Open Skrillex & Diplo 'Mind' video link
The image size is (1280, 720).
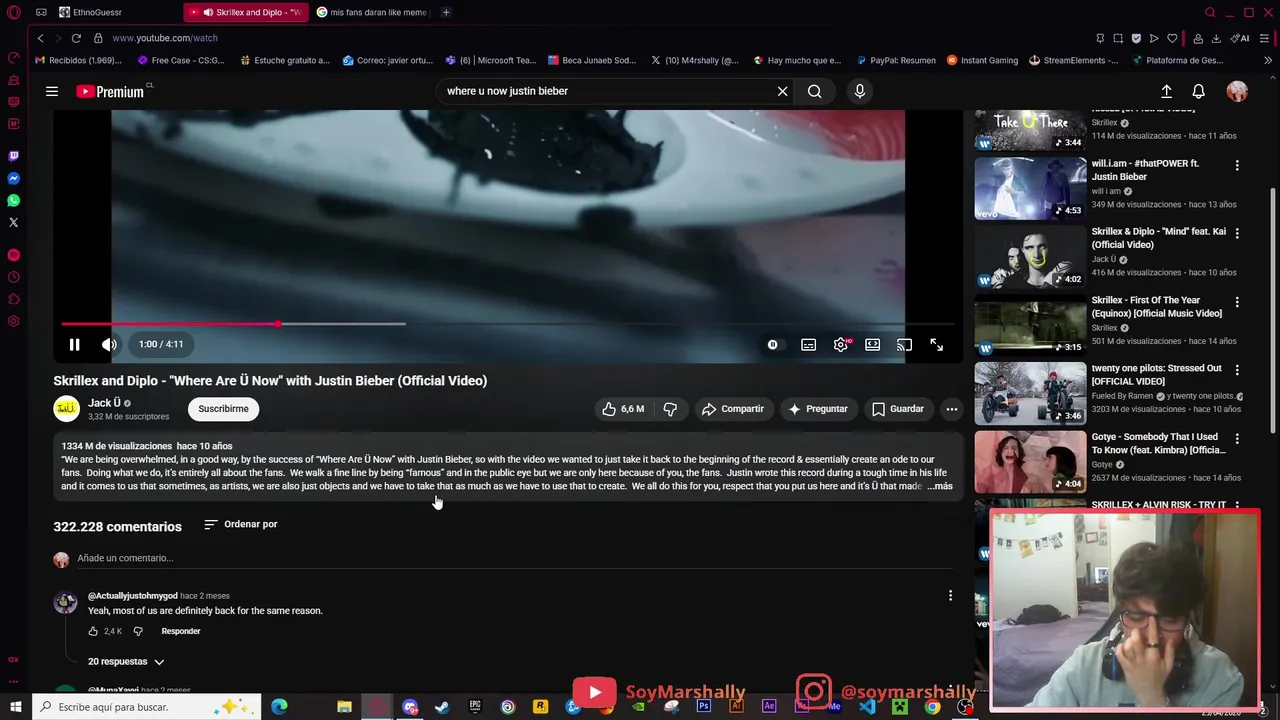pos(1158,238)
